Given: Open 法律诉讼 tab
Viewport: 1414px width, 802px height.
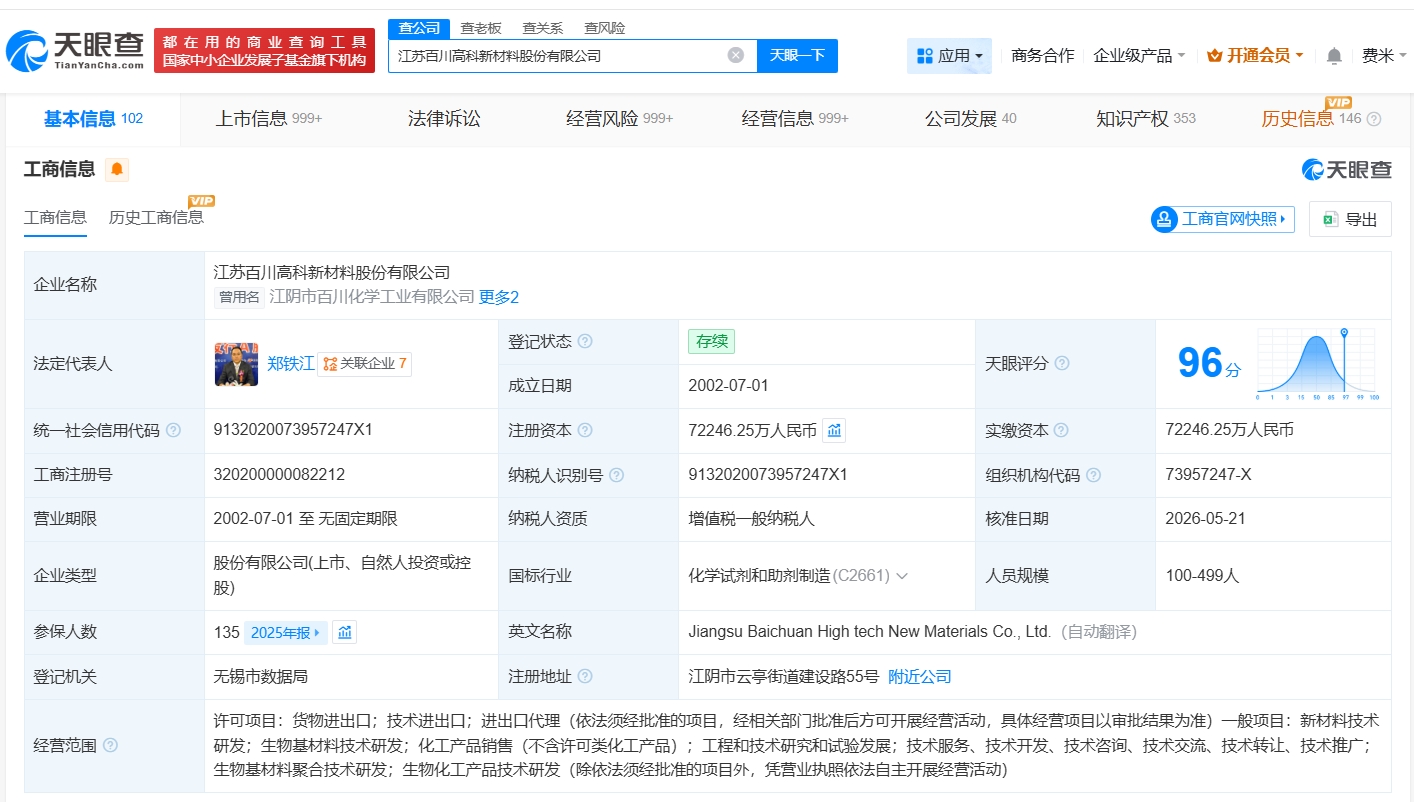Looking at the screenshot, I should 444,119.
